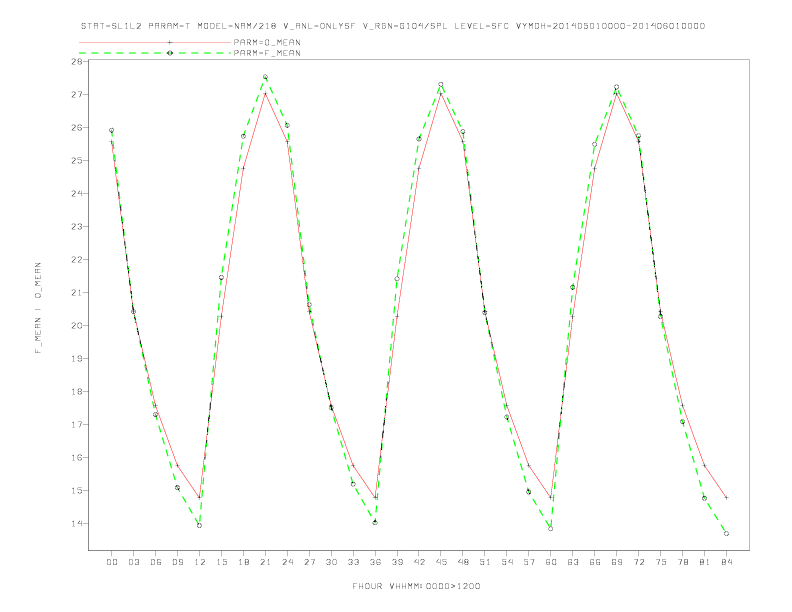This screenshot has height=612, width=792.
Task: Click x-axis forecast hour label 00
Action: (112, 562)
